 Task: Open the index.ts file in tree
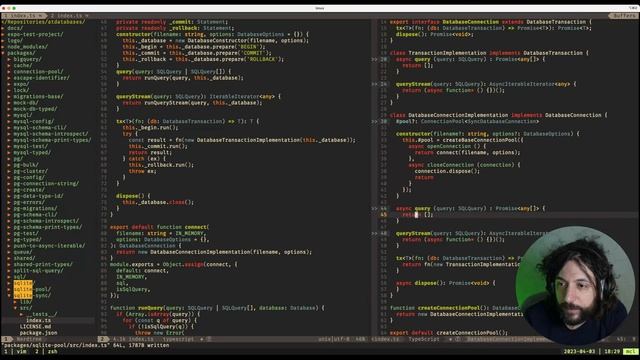point(38,321)
